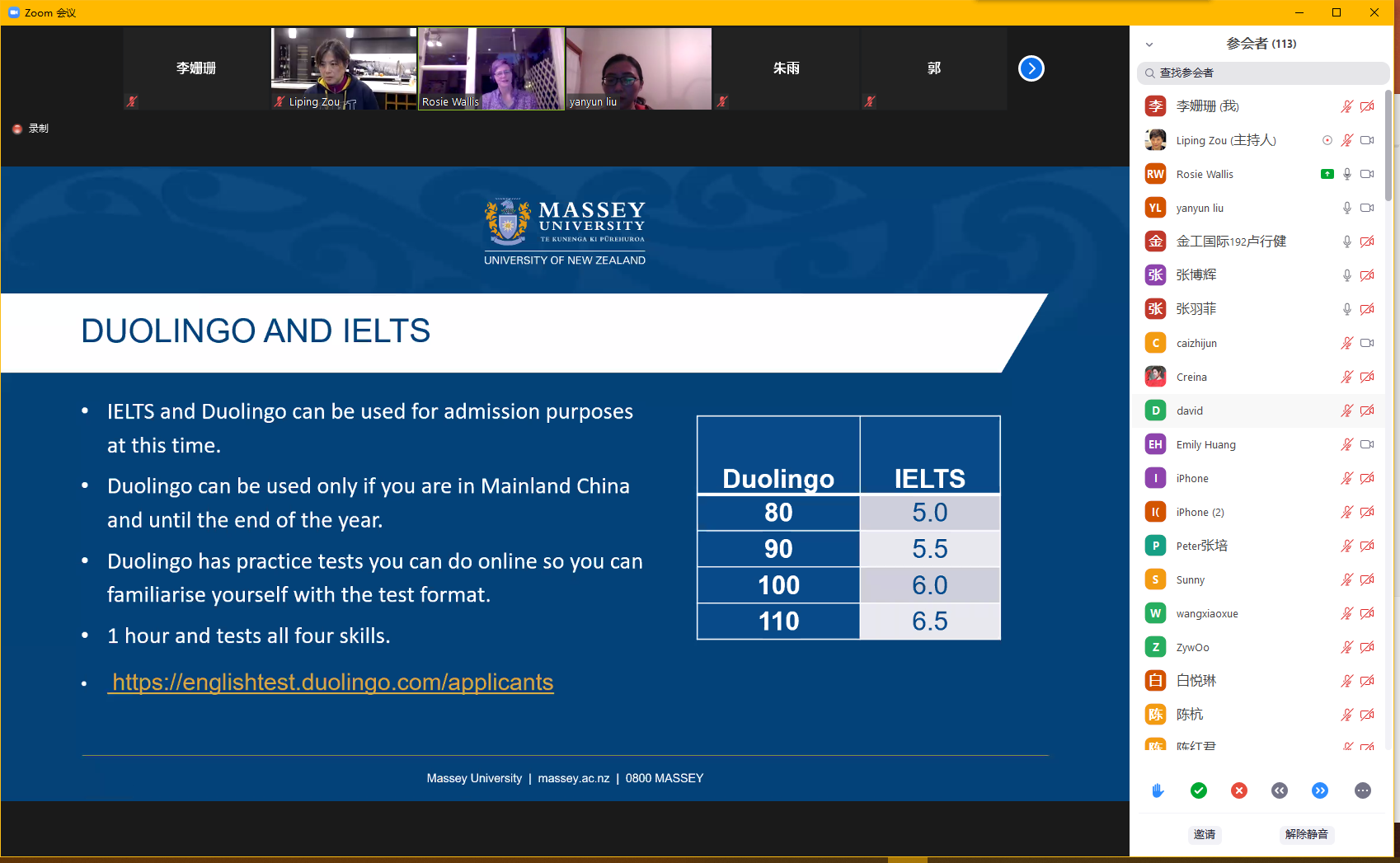Click Rosie Wallis microphone icon

pyautogui.click(x=1347, y=174)
